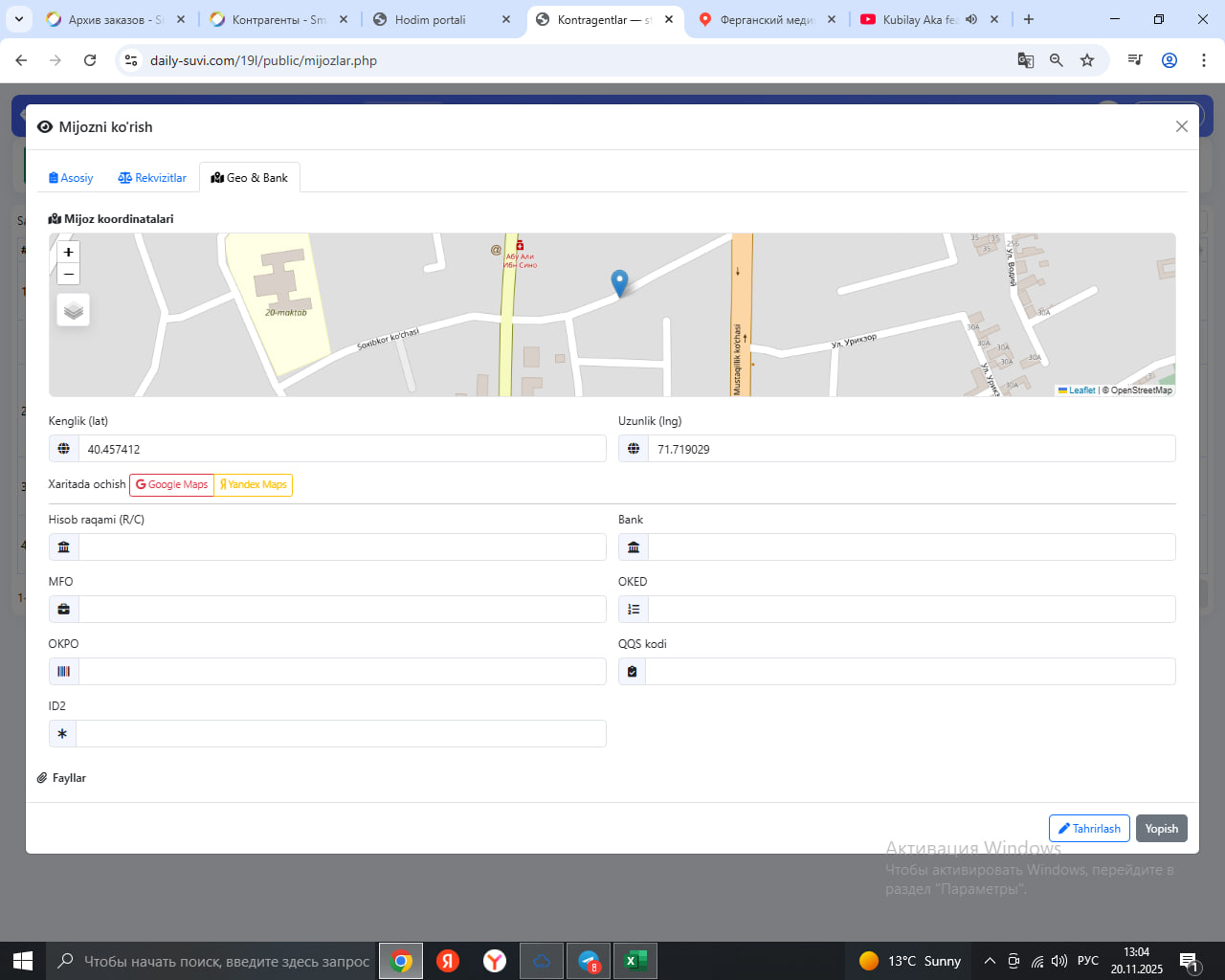Viewport: 1225px width, 980px height.
Task: Zoom in on the customer map
Action: [x=68, y=252]
